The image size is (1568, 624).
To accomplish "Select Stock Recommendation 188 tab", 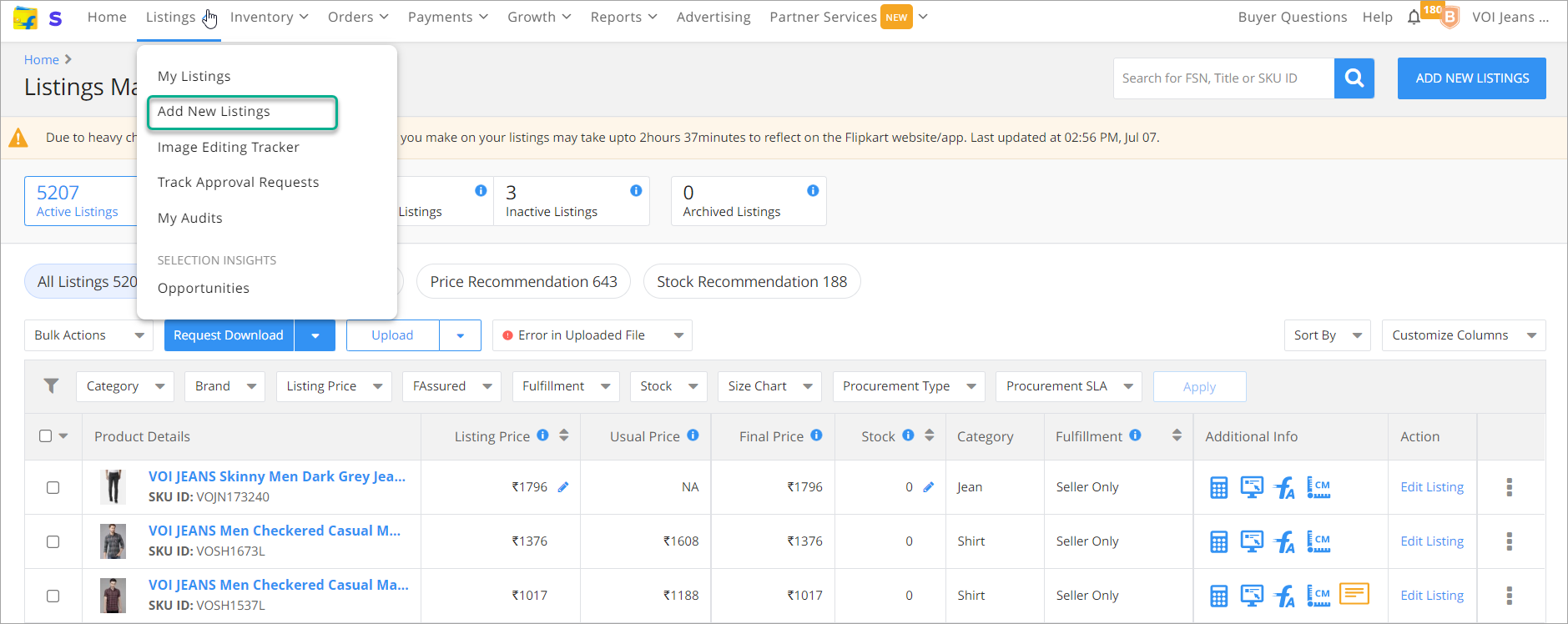I will (752, 282).
